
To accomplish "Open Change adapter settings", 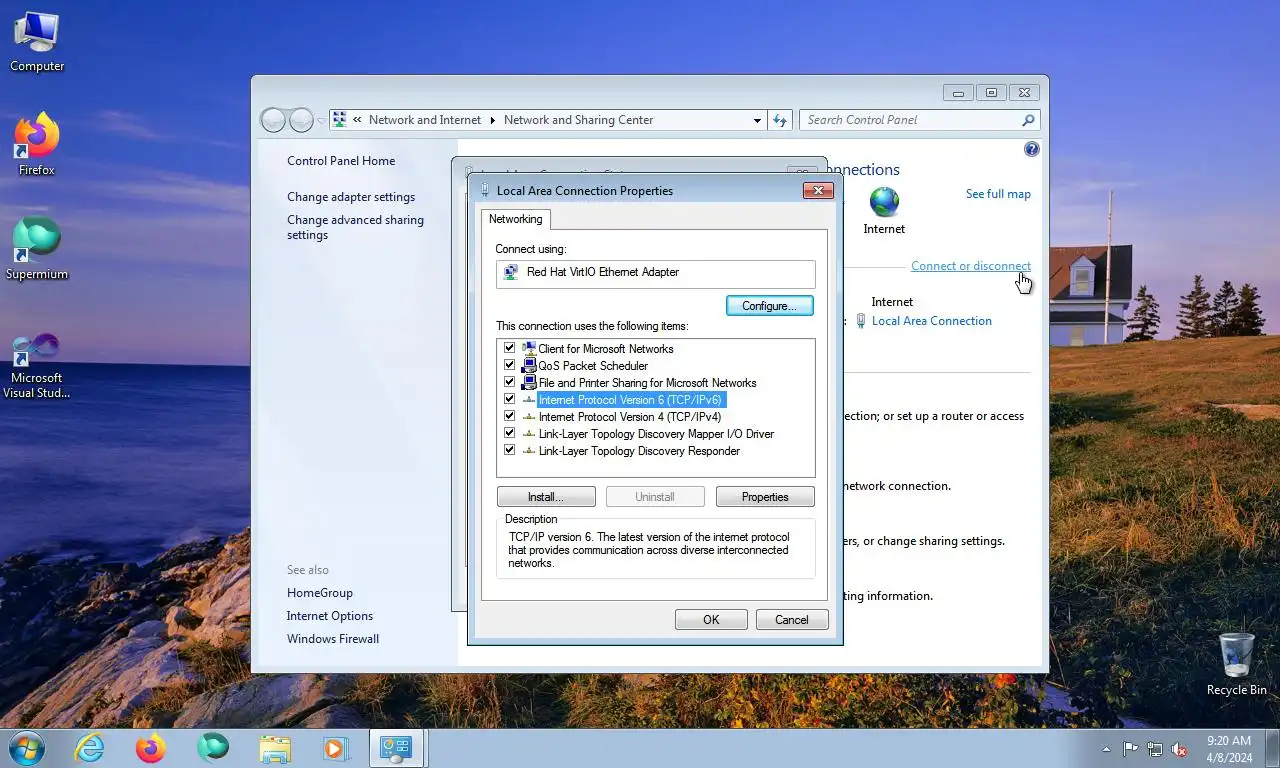I will tap(351, 197).
